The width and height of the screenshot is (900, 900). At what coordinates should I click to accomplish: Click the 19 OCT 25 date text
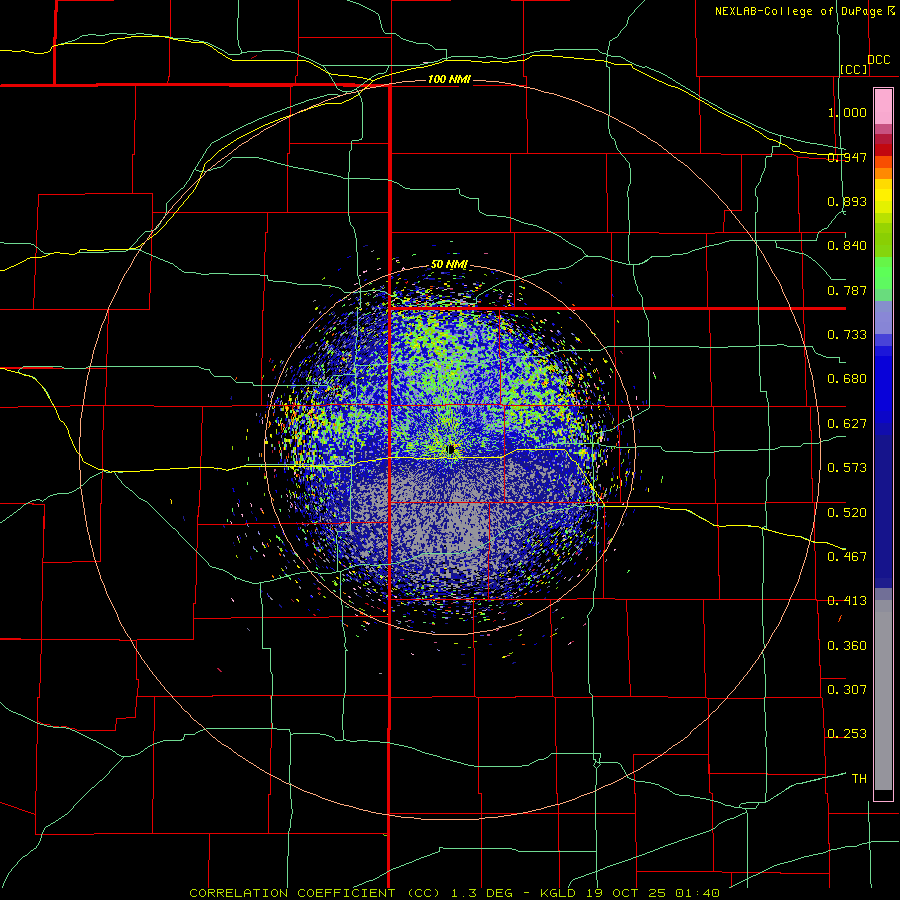coord(626,893)
